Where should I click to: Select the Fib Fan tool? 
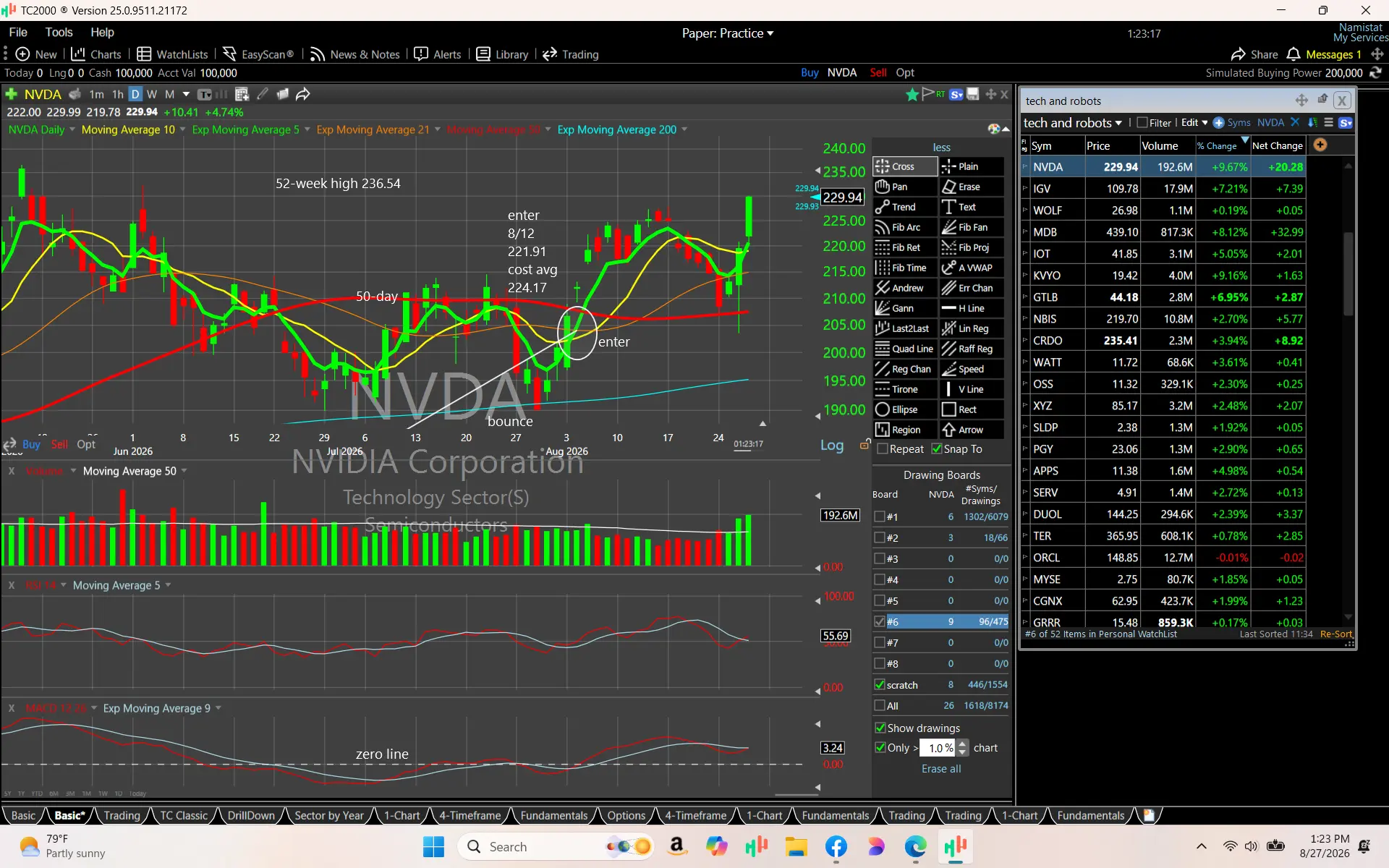972,227
